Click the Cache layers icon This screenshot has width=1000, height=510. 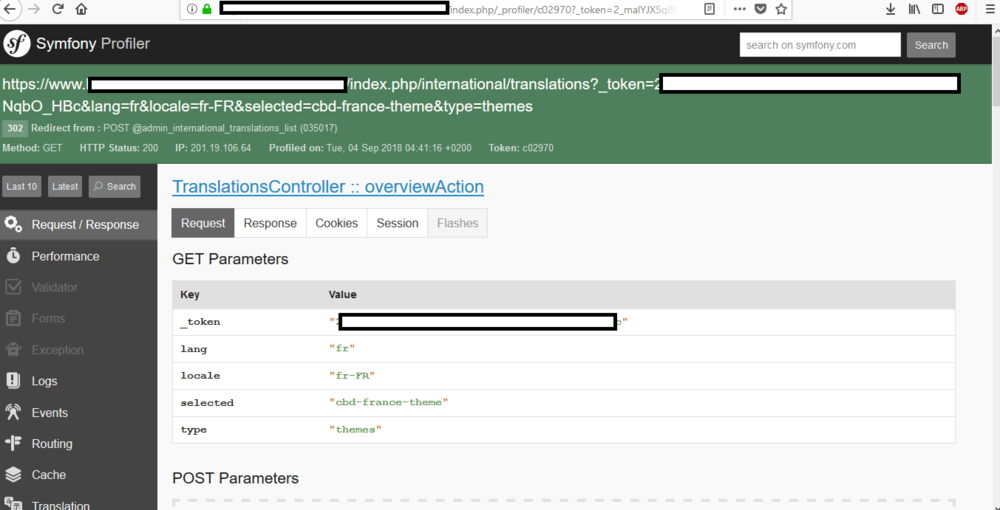[x=13, y=474]
